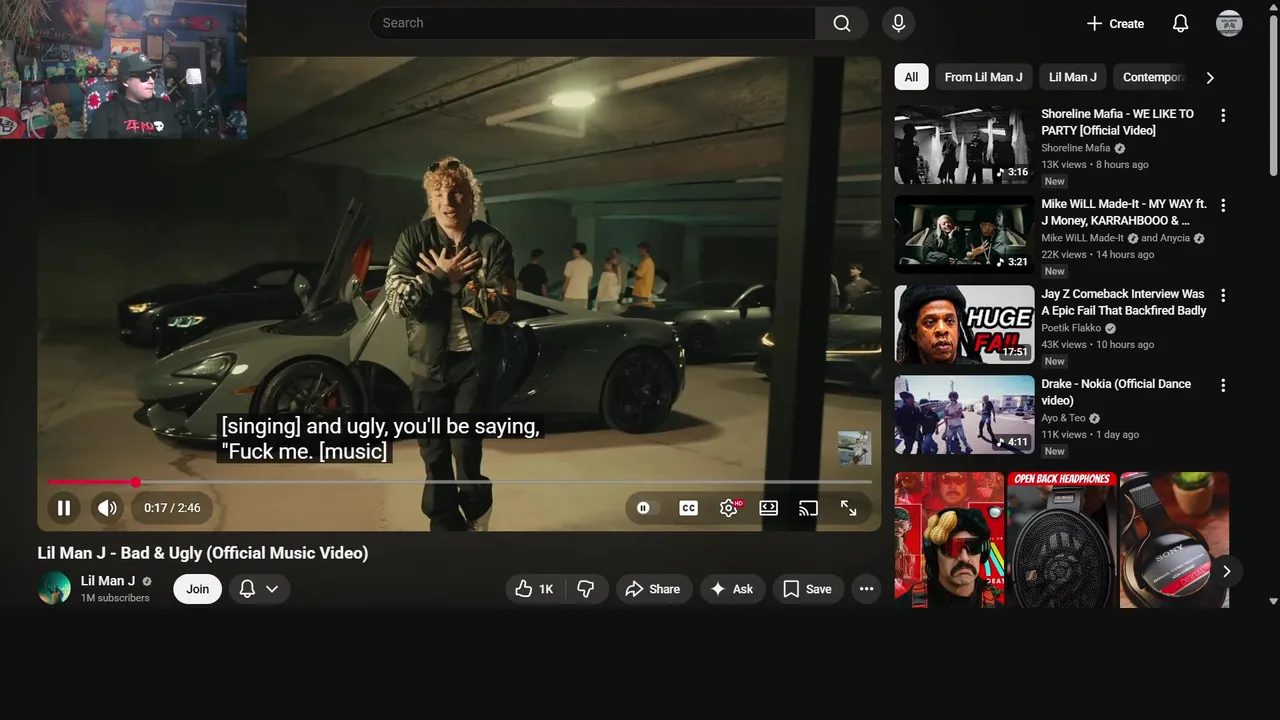Dislike the video with thumbs down
The height and width of the screenshot is (720, 1280).
[x=586, y=589]
